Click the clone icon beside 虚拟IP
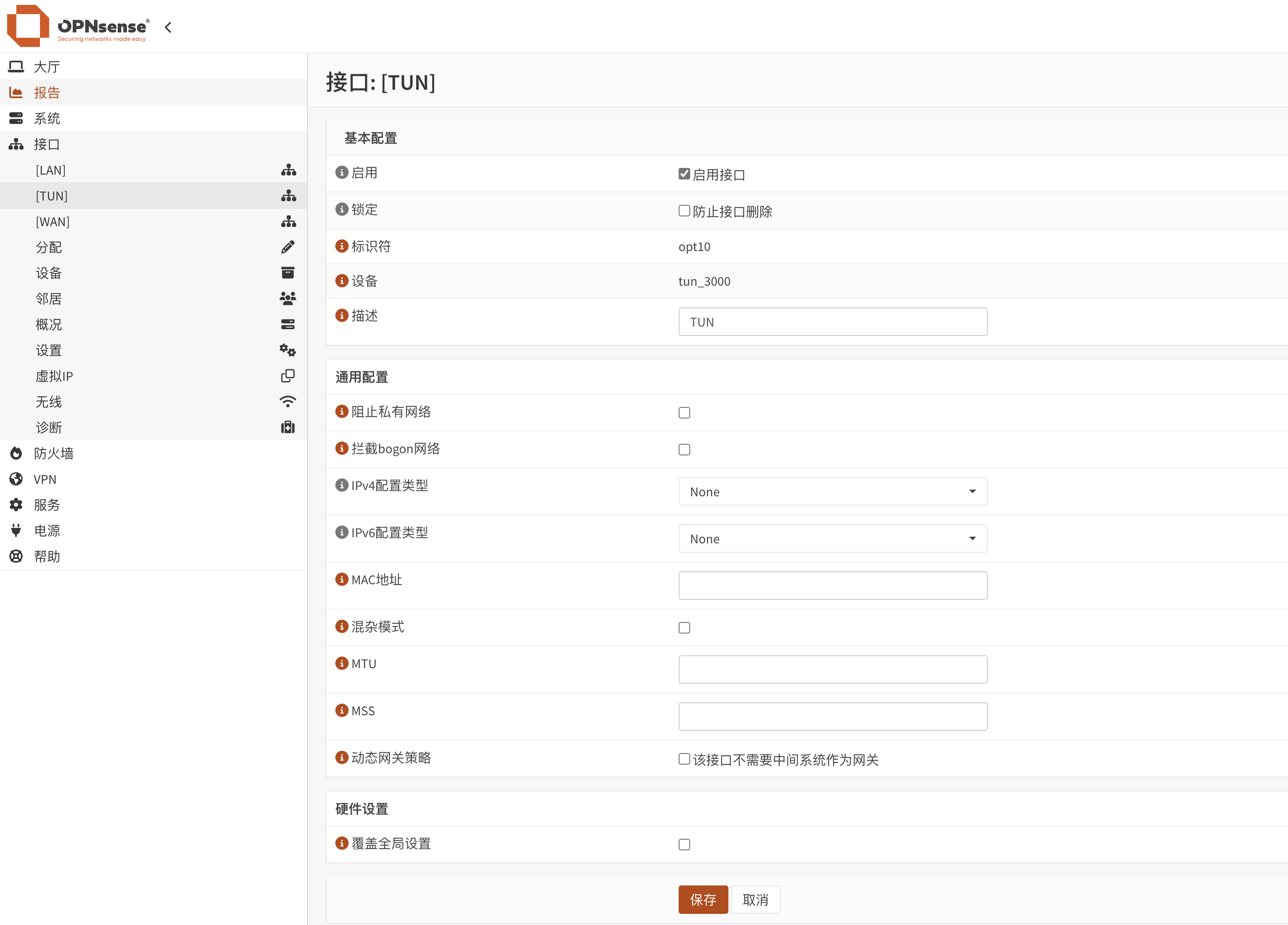The height and width of the screenshot is (925, 1288). (288, 375)
